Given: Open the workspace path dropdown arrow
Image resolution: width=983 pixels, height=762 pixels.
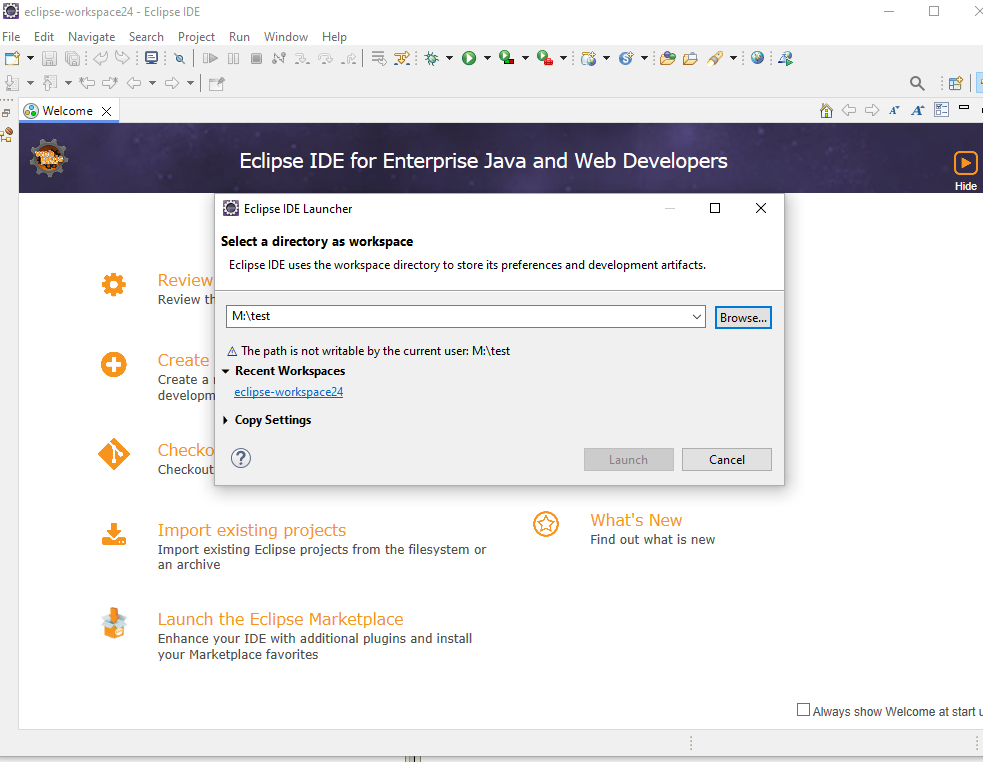Looking at the screenshot, I should (697, 317).
